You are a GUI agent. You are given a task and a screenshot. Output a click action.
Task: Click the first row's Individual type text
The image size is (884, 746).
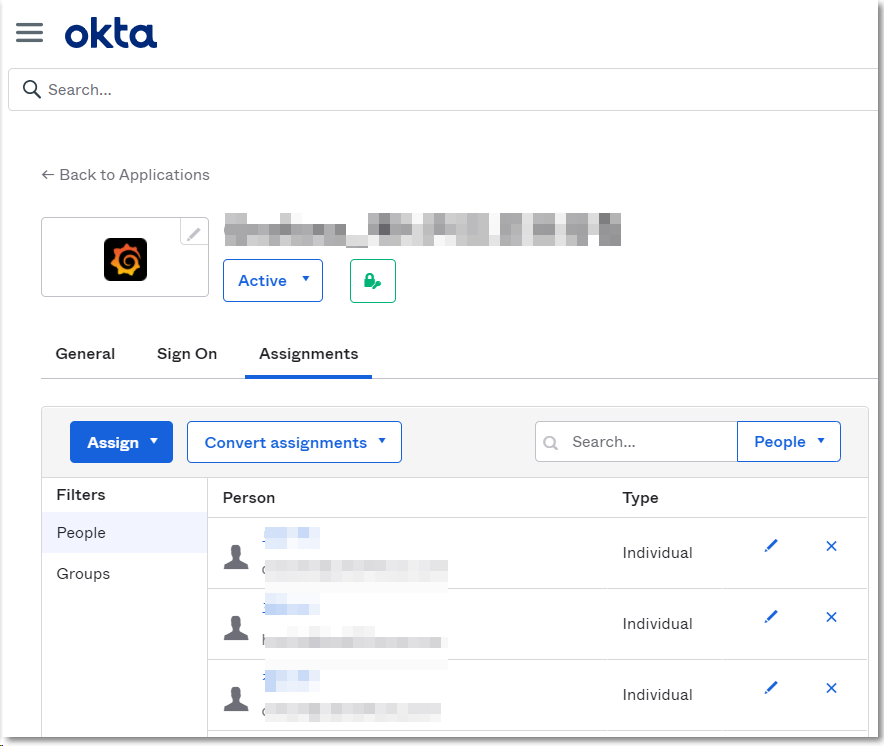pos(657,553)
